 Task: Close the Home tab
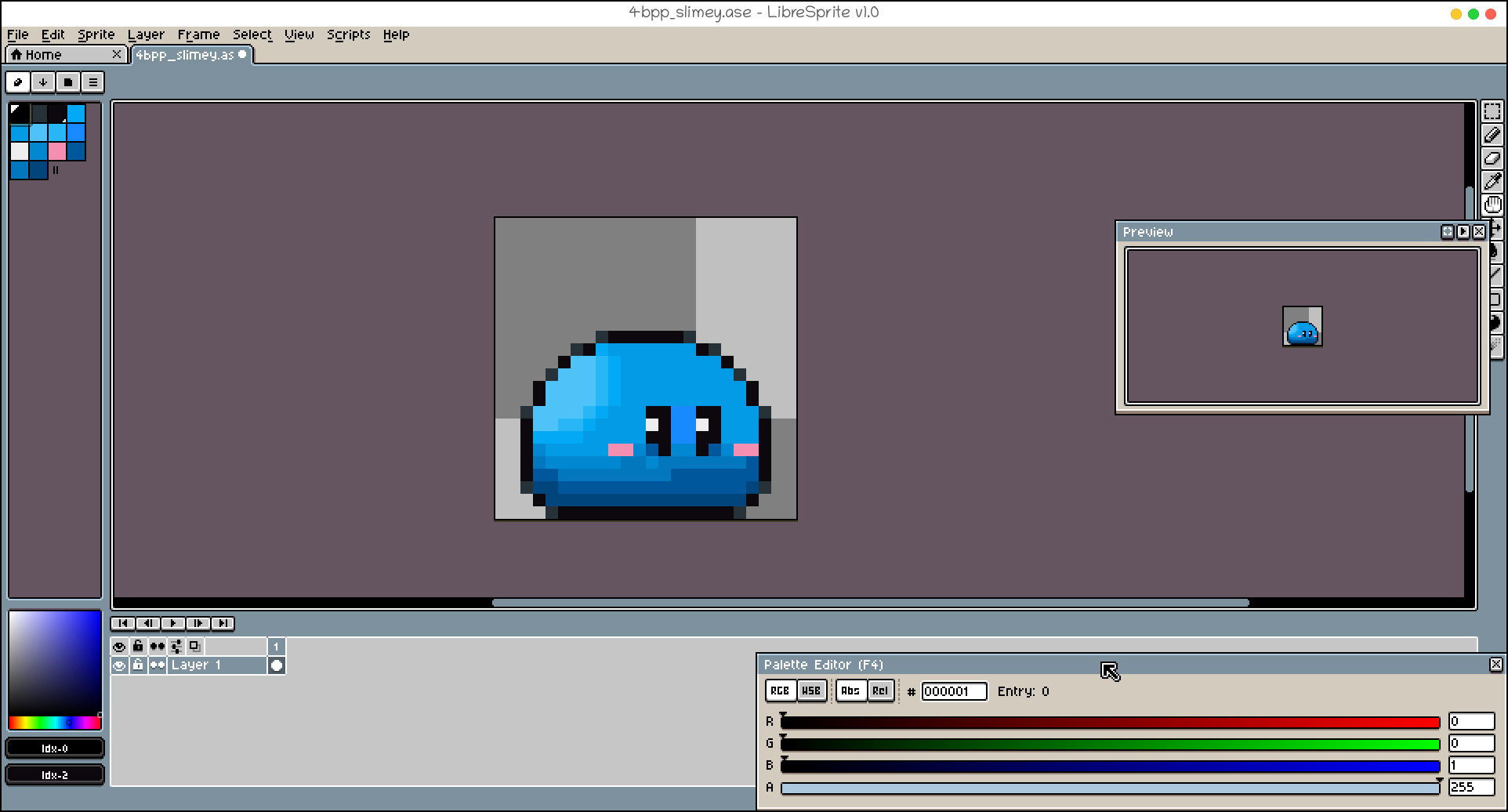[117, 54]
